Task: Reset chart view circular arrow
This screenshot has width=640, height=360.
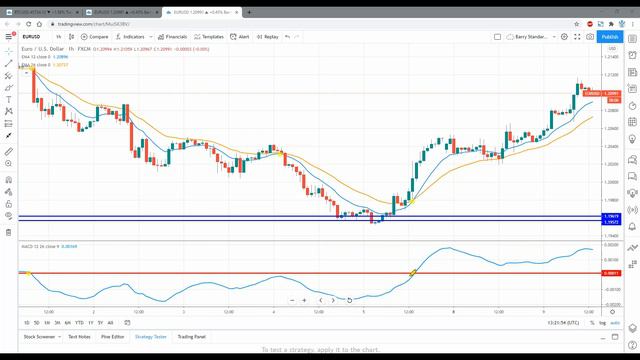Action: 349,300
